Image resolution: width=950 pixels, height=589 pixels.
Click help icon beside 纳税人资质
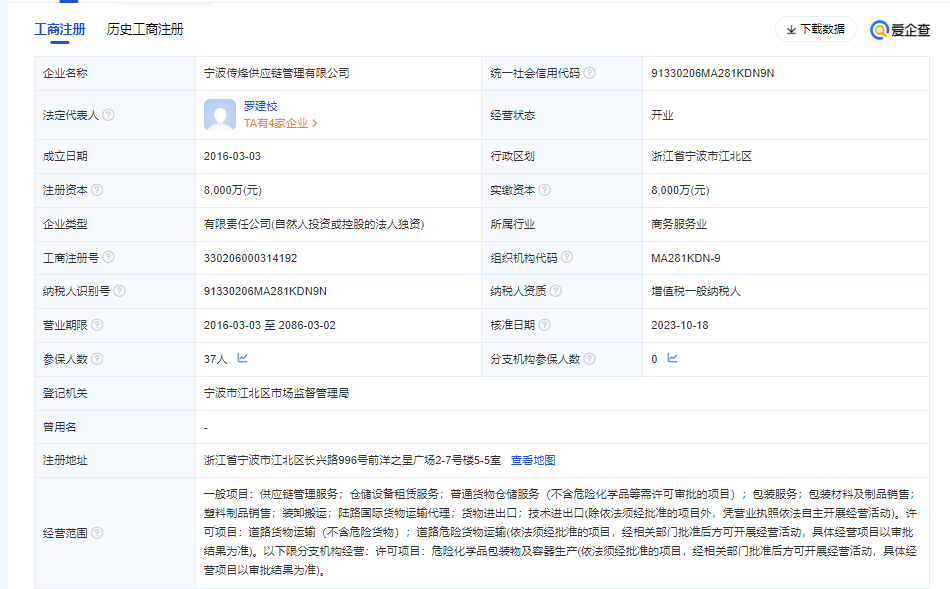coord(556,291)
